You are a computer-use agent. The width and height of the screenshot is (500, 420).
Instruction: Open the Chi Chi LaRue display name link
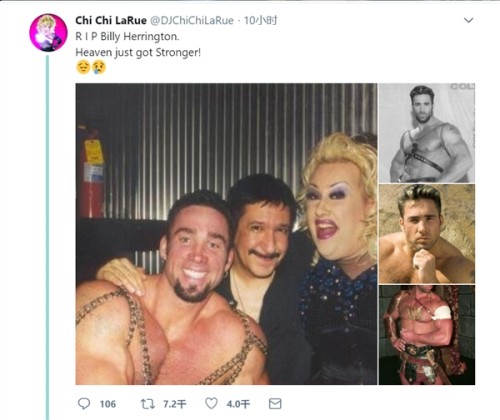[x=111, y=20]
